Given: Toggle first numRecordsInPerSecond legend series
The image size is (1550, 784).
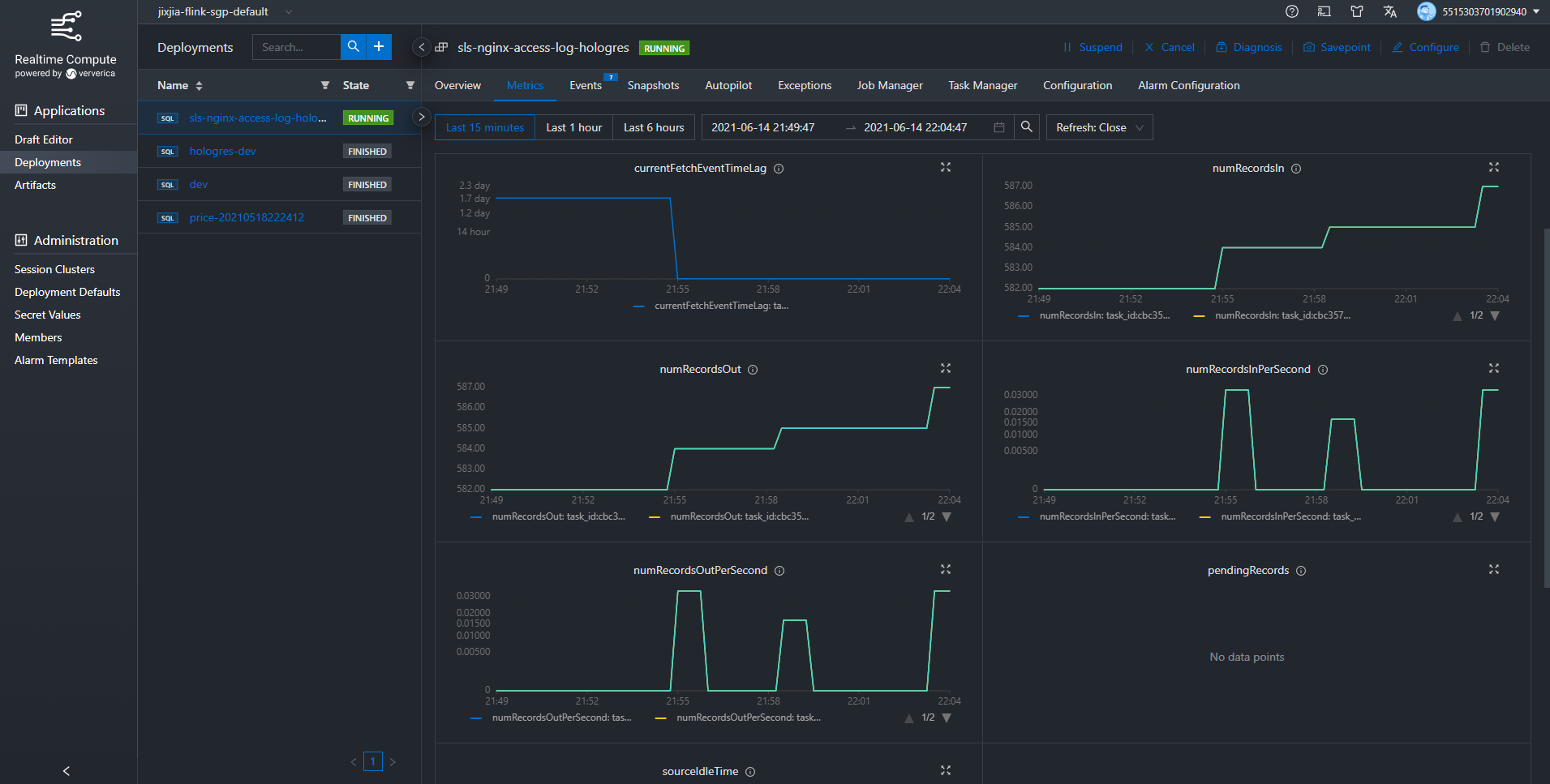Looking at the screenshot, I should click(1097, 516).
